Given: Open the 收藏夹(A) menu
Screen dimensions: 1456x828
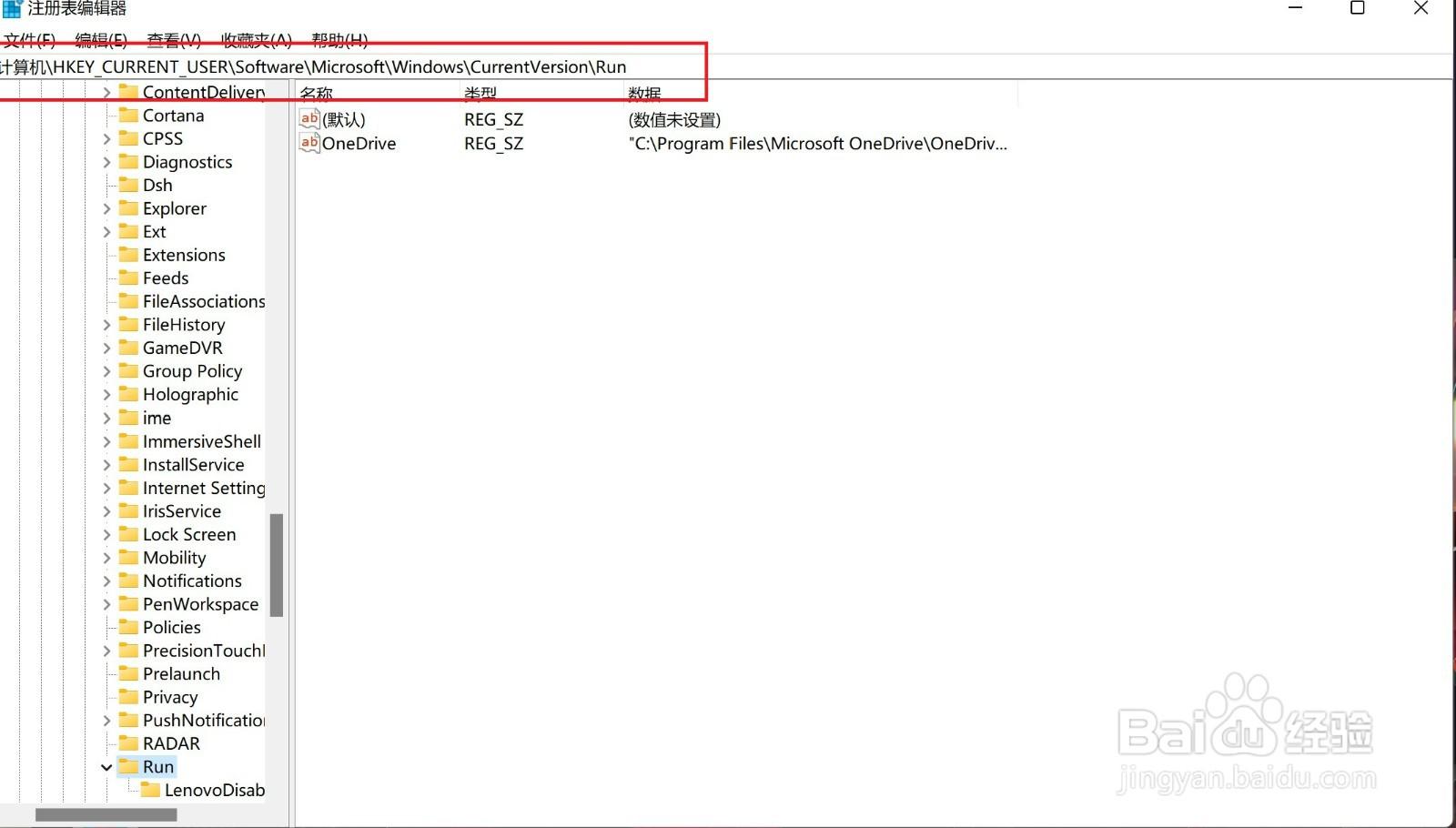Looking at the screenshot, I should [257, 40].
